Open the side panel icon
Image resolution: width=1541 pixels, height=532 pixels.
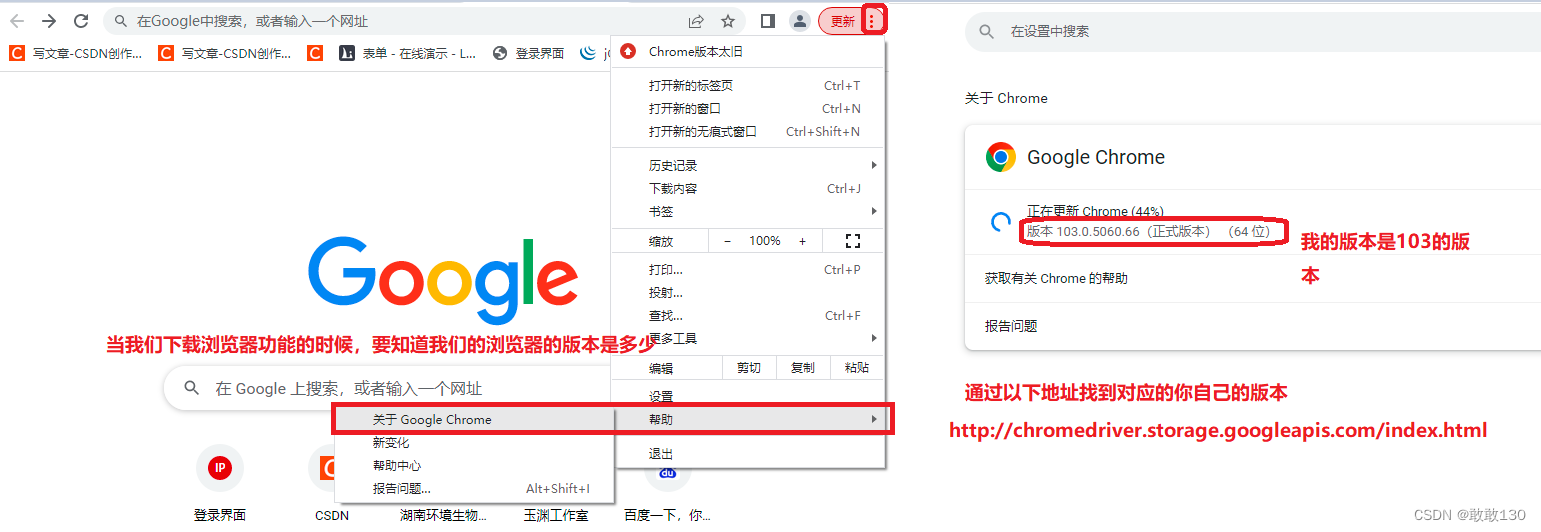pyautogui.click(x=768, y=21)
